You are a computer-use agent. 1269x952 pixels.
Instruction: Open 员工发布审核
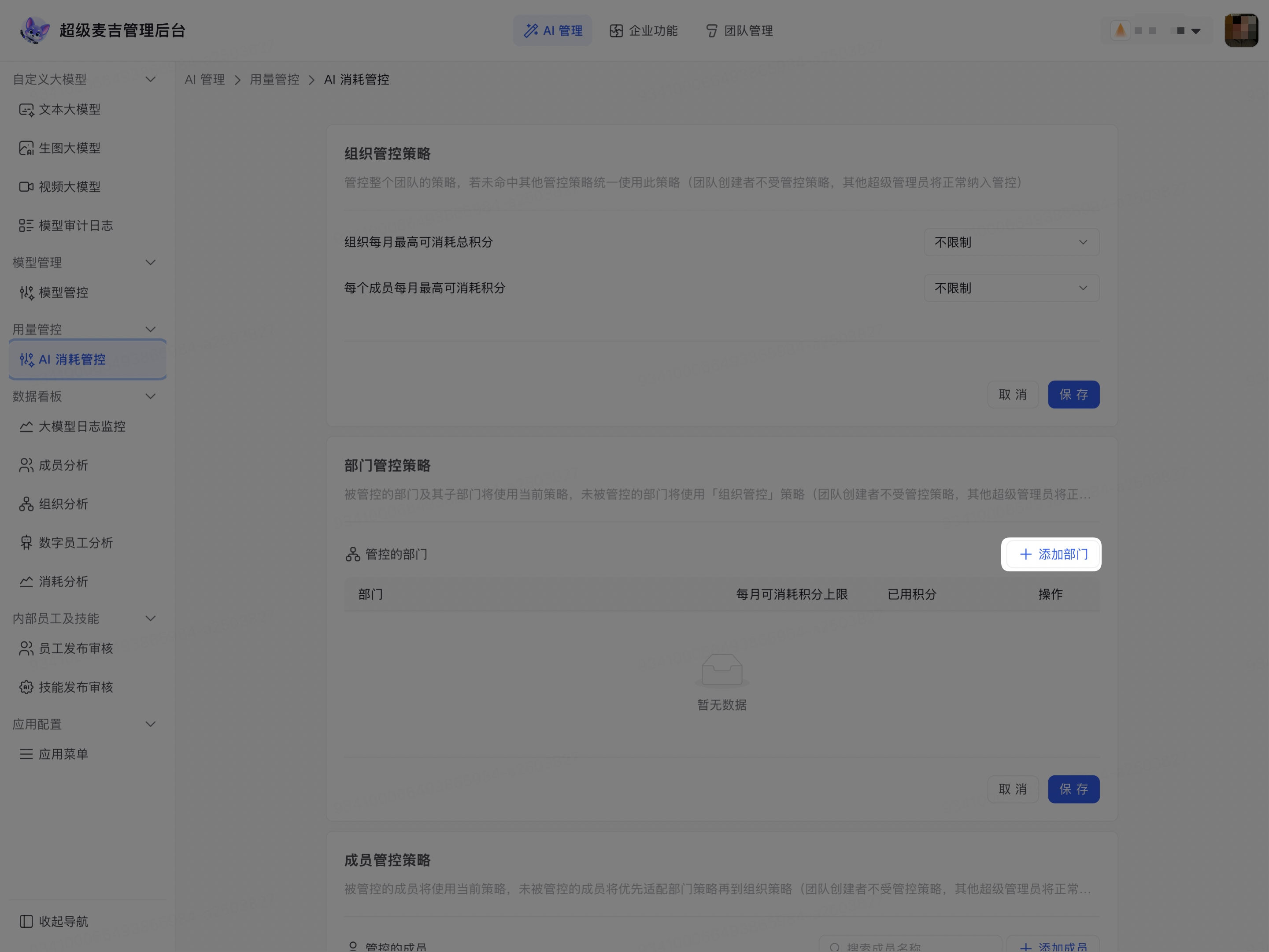click(87, 648)
